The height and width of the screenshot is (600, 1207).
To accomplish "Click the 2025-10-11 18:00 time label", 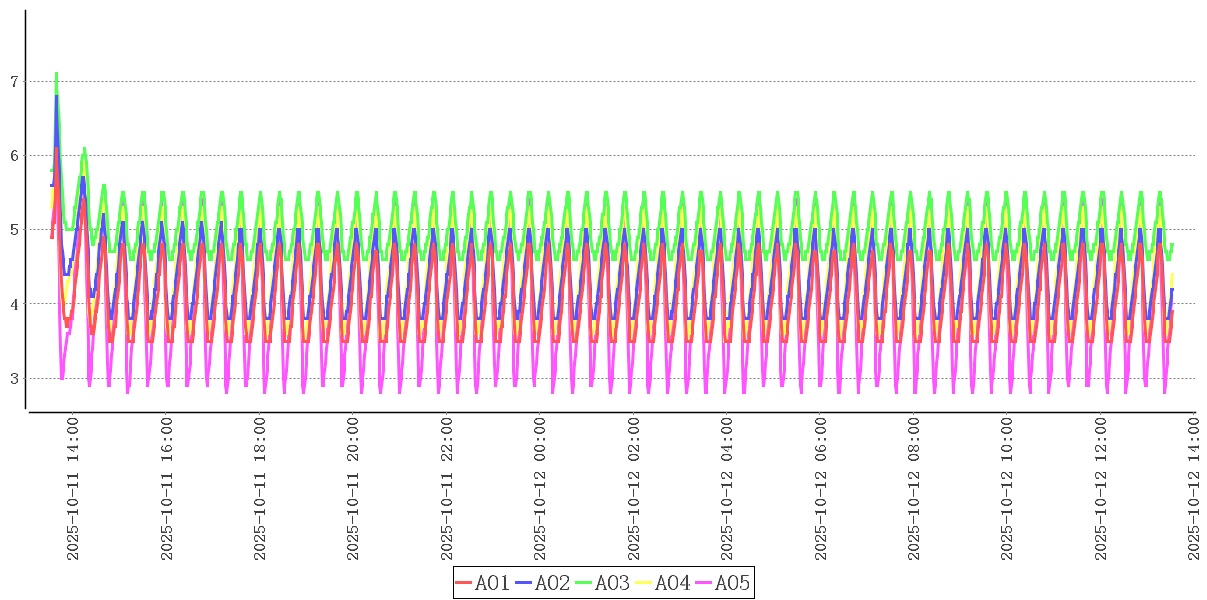I will pos(260,489).
